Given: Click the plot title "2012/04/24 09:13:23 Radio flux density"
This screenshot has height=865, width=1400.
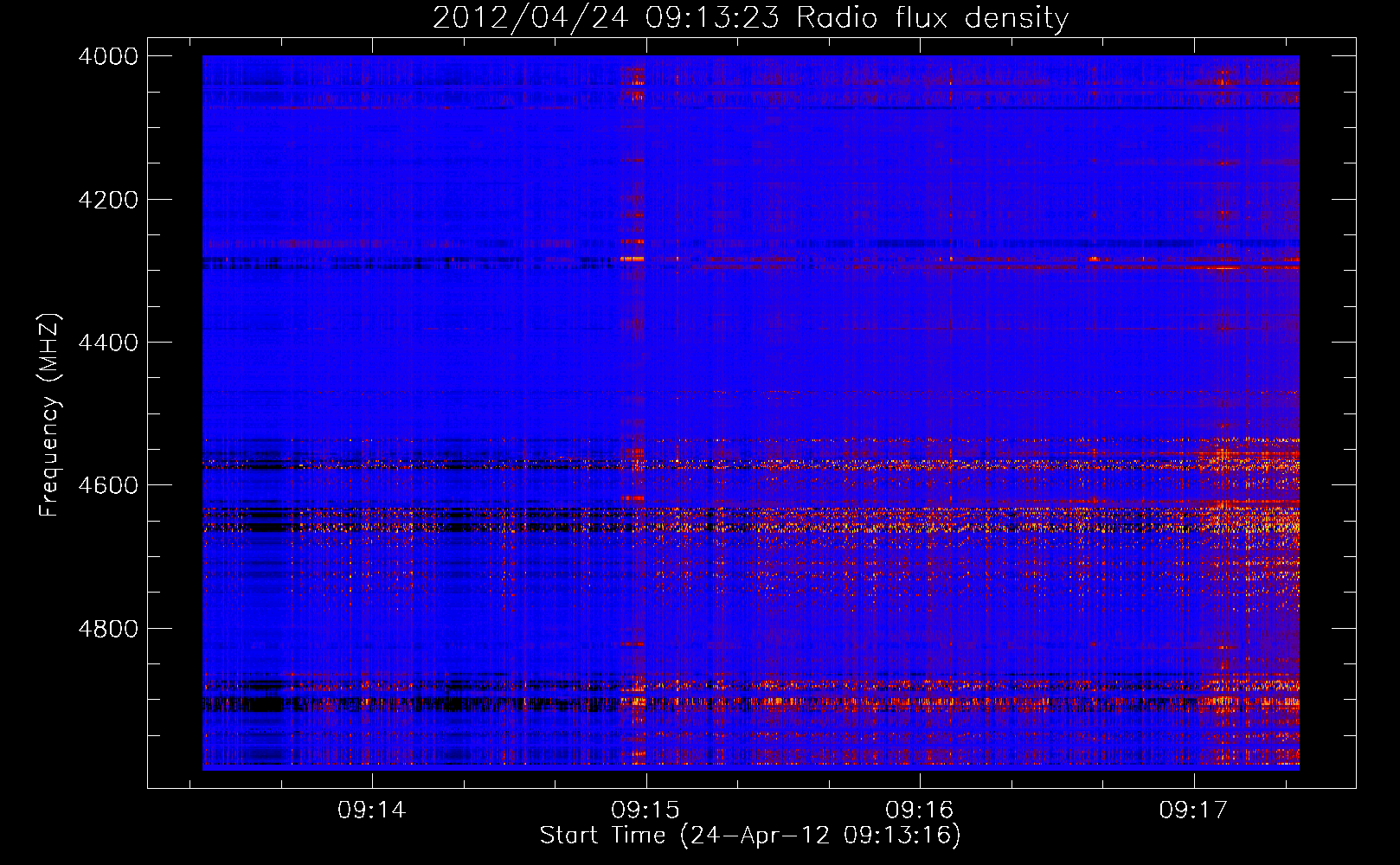Looking at the screenshot, I should point(750,17).
